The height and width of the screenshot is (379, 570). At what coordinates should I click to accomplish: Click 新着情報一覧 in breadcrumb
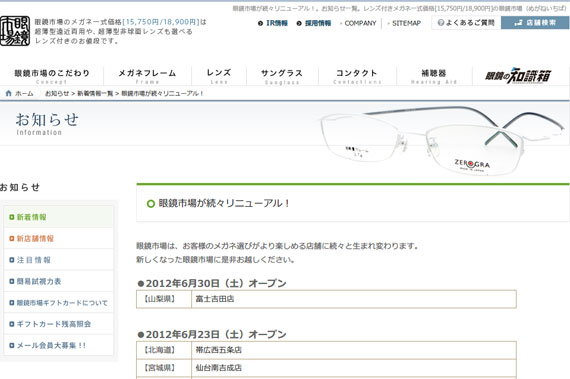click(x=95, y=93)
